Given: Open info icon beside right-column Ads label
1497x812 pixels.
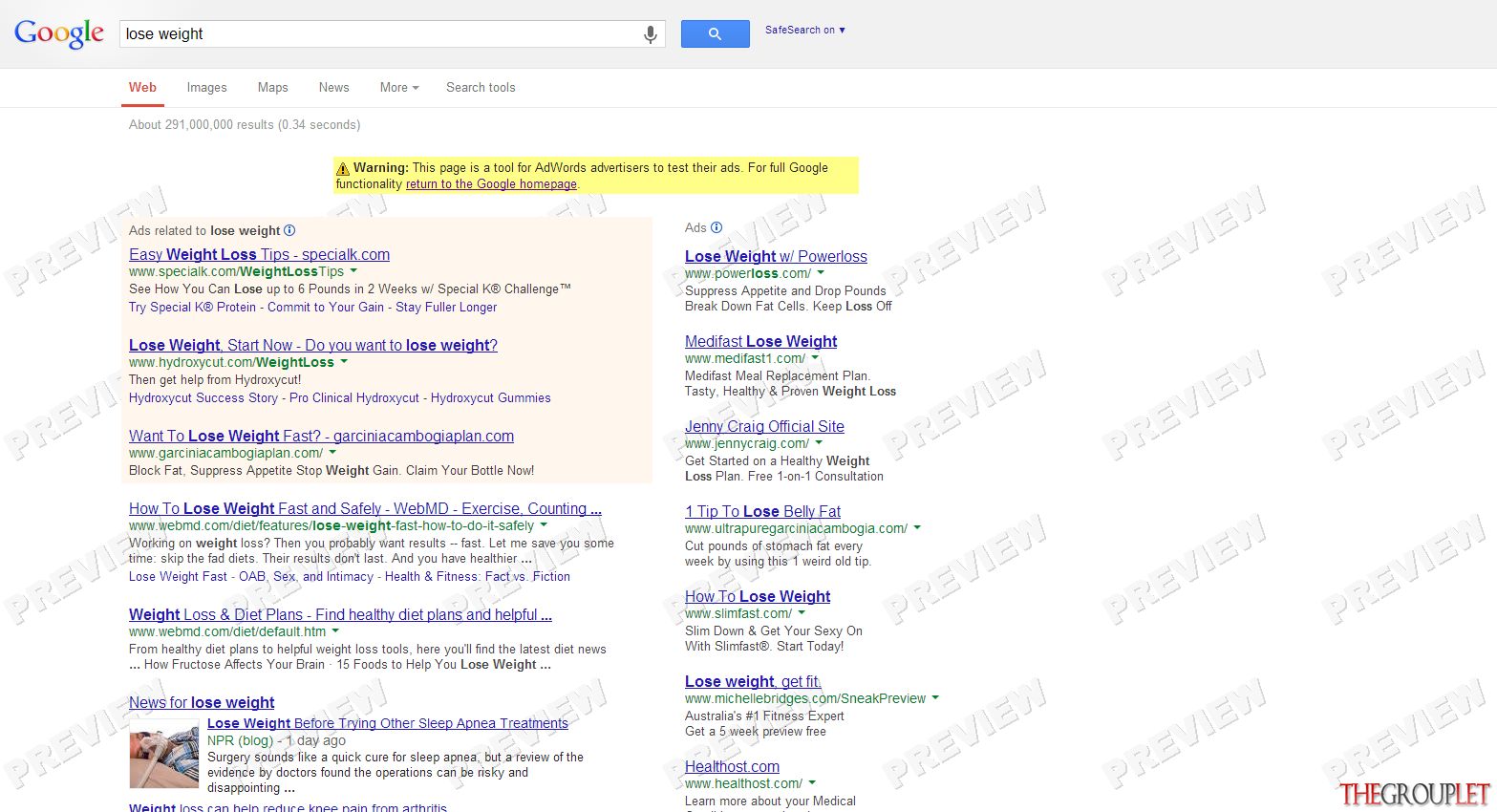Looking at the screenshot, I should (x=716, y=227).
